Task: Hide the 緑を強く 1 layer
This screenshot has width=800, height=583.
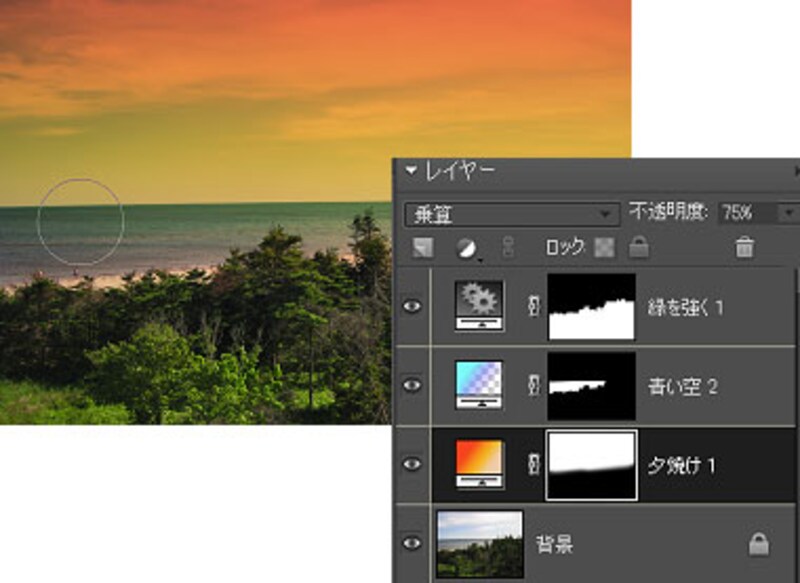Action: coord(412,306)
